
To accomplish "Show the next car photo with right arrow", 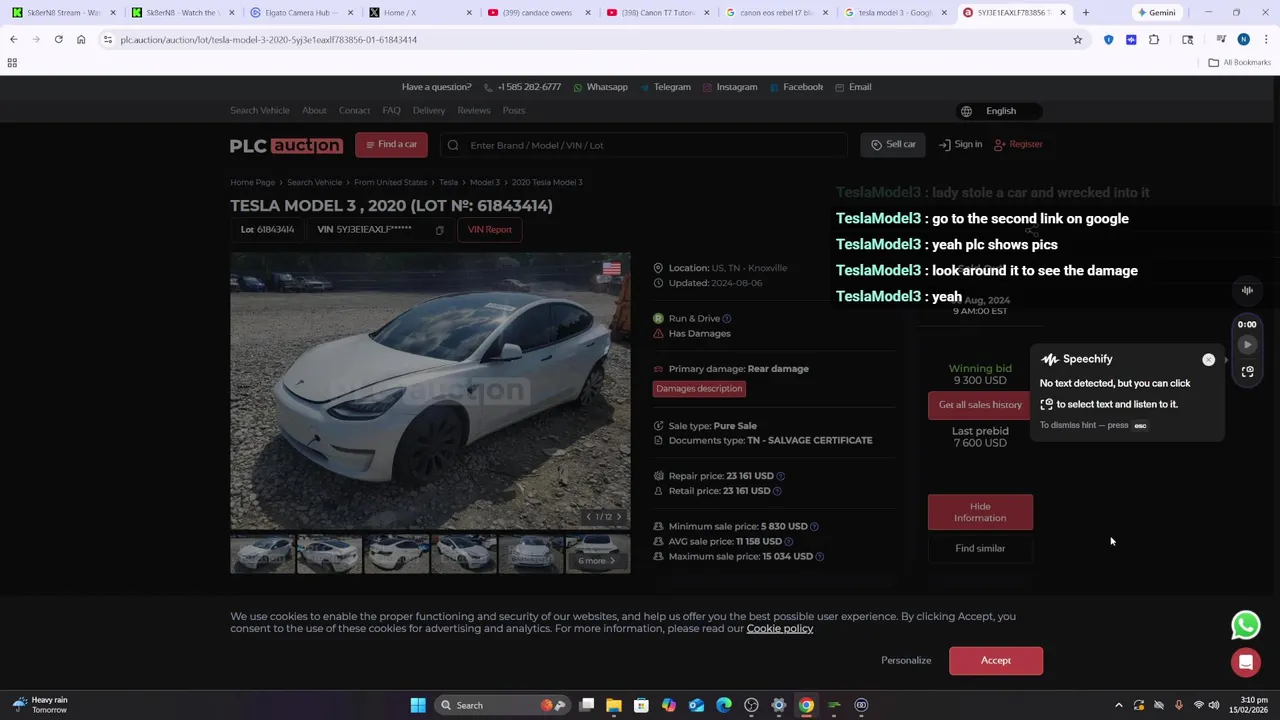I will (618, 517).
